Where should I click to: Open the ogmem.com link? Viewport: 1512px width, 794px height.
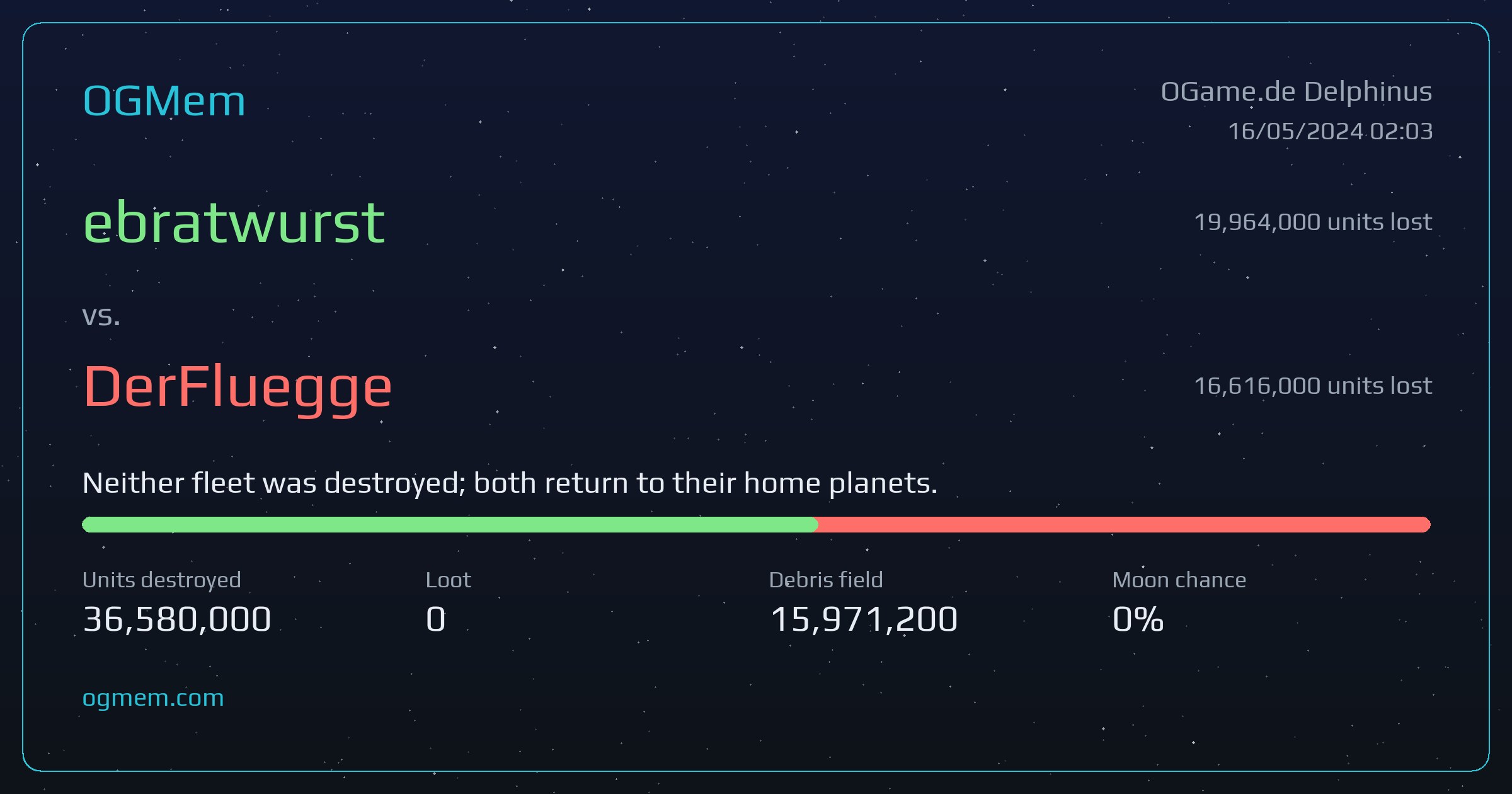coord(153,698)
